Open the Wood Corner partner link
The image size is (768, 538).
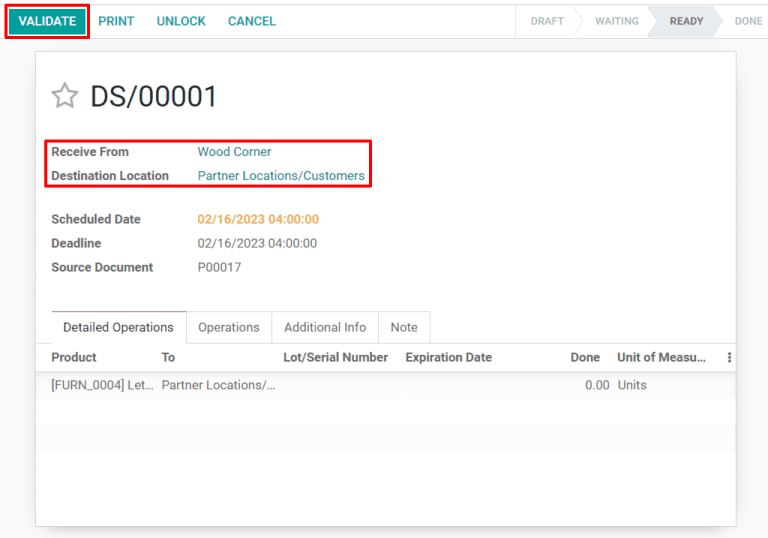[234, 152]
